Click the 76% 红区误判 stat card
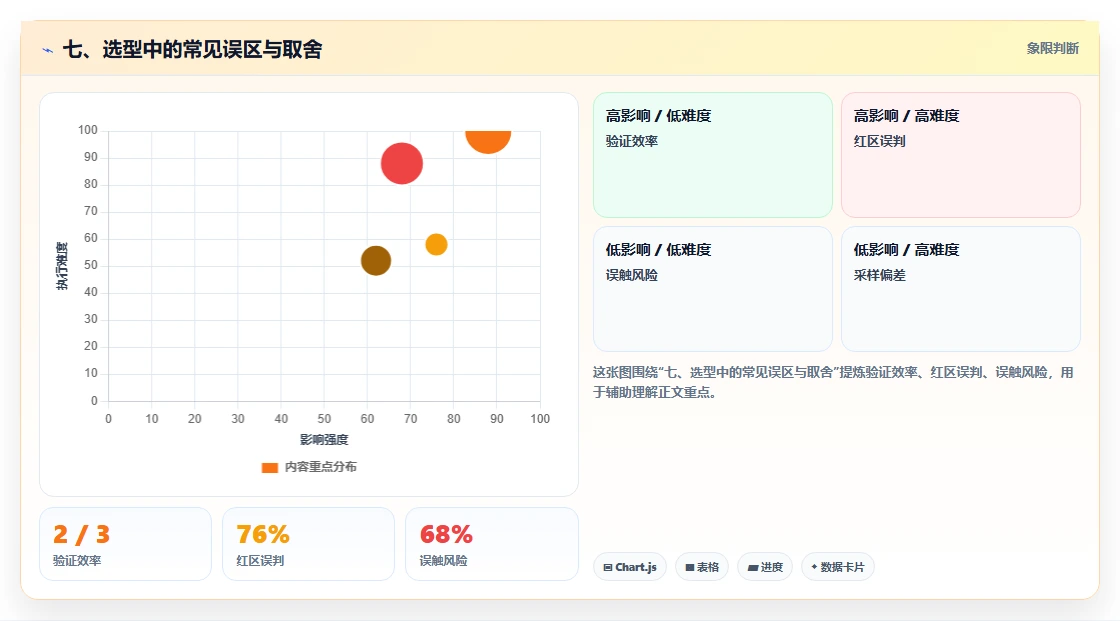Screen dimensions: 1120x621 309,544
